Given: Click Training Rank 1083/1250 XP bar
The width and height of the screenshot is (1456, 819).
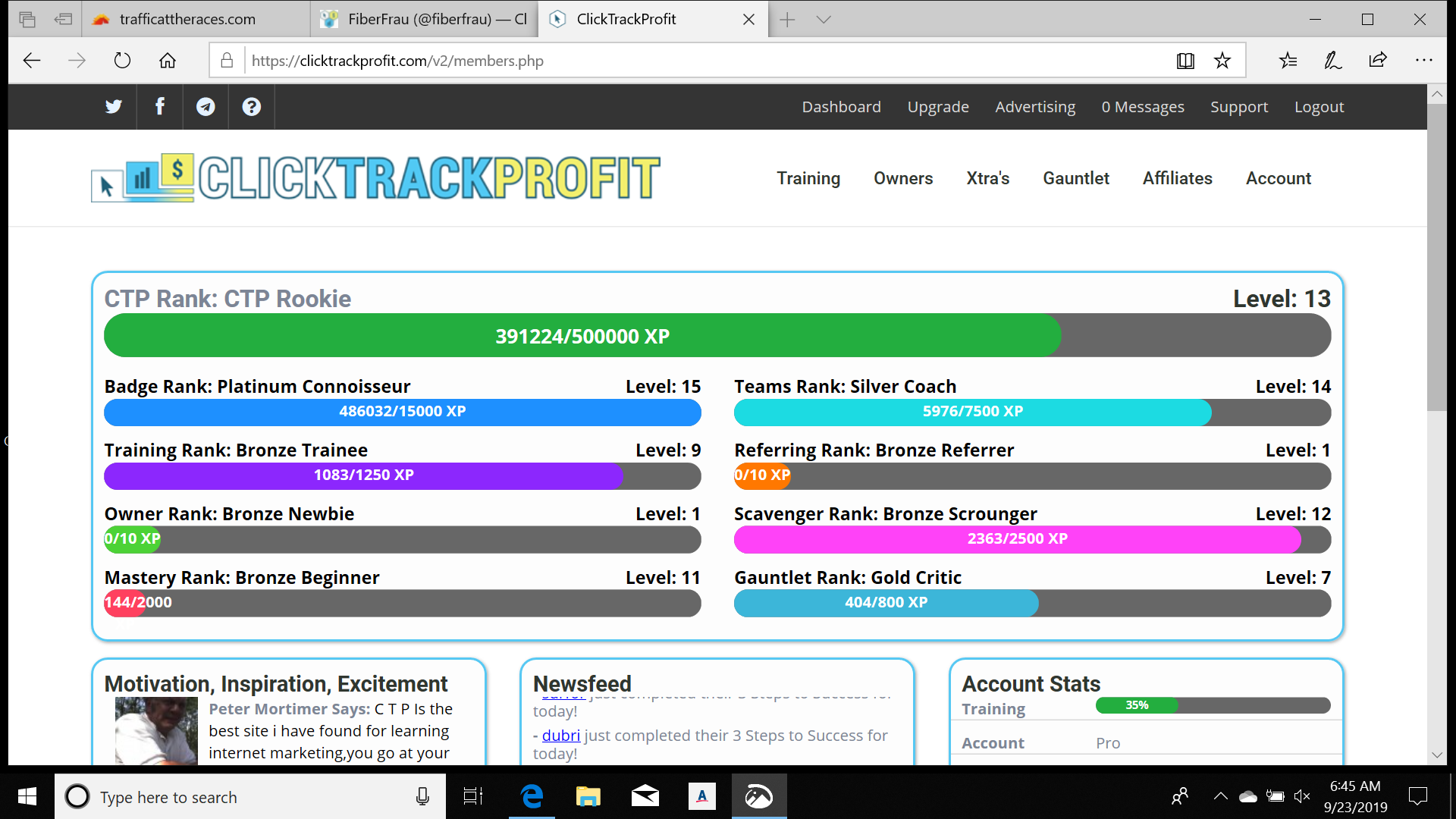Looking at the screenshot, I should tap(403, 475).
